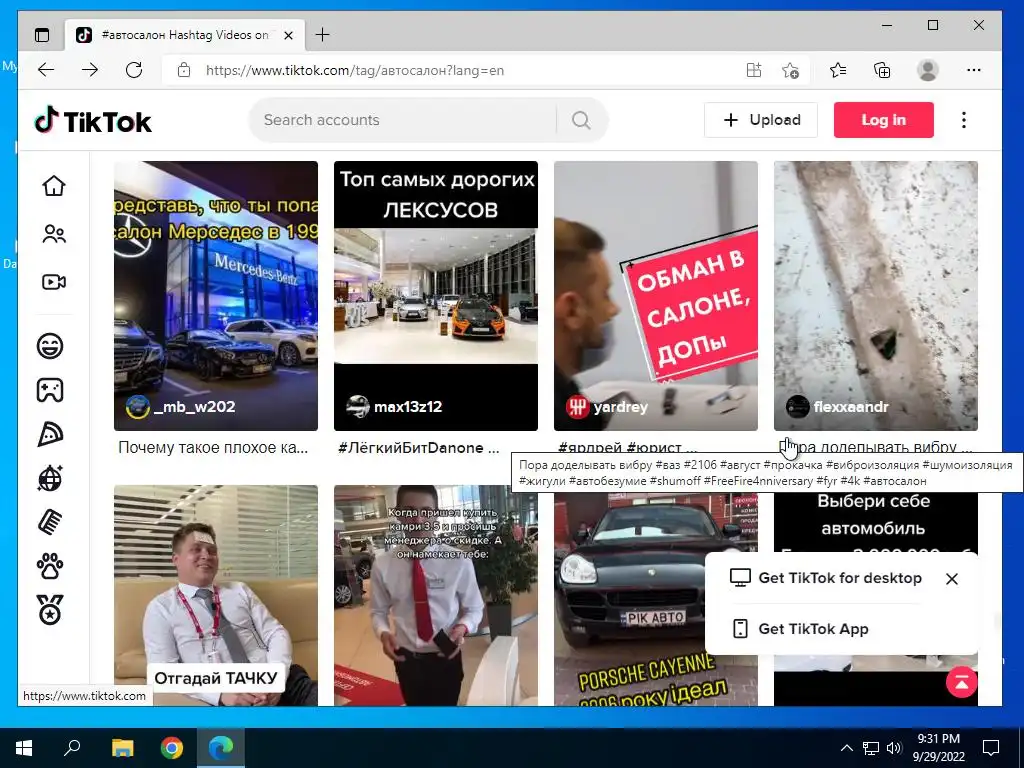
Task: Click the yardrey username
Action: 620,407
